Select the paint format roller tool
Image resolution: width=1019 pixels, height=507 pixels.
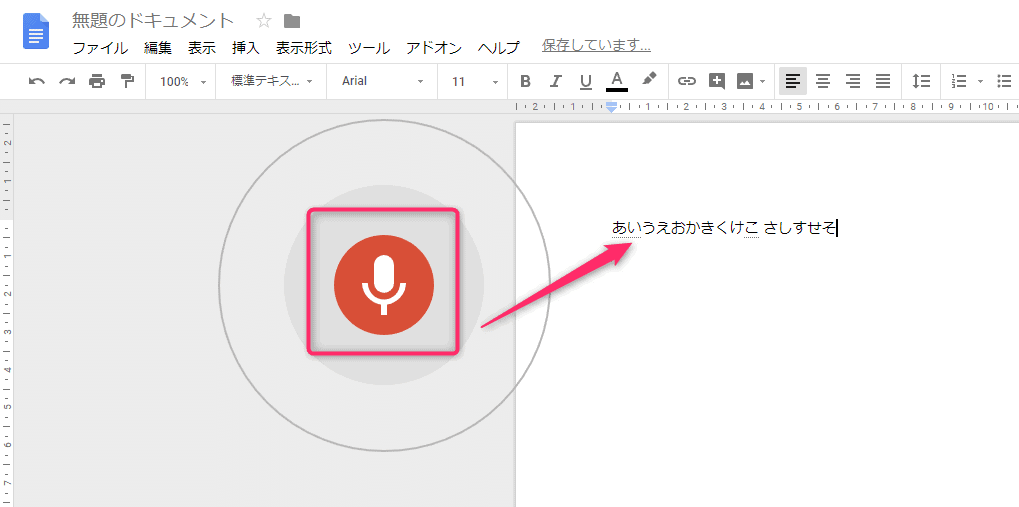[x=127, y=81]
